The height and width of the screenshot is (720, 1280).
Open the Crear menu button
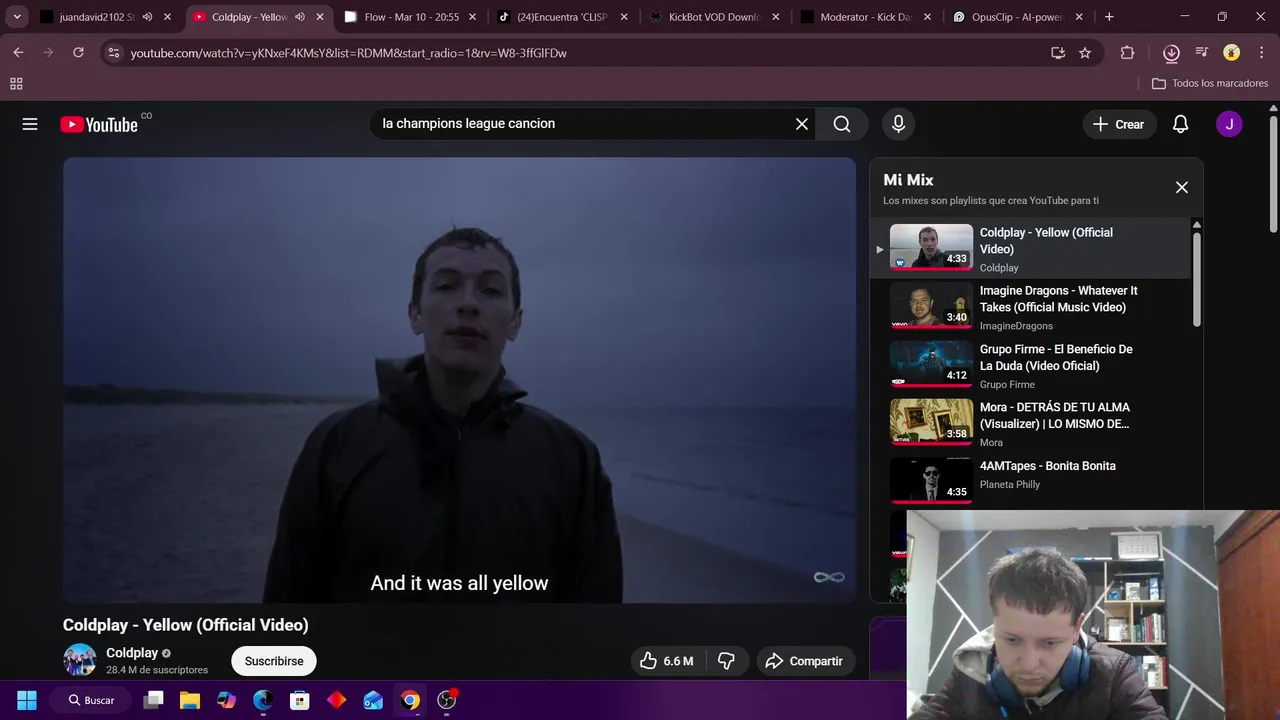point(1118,124)
